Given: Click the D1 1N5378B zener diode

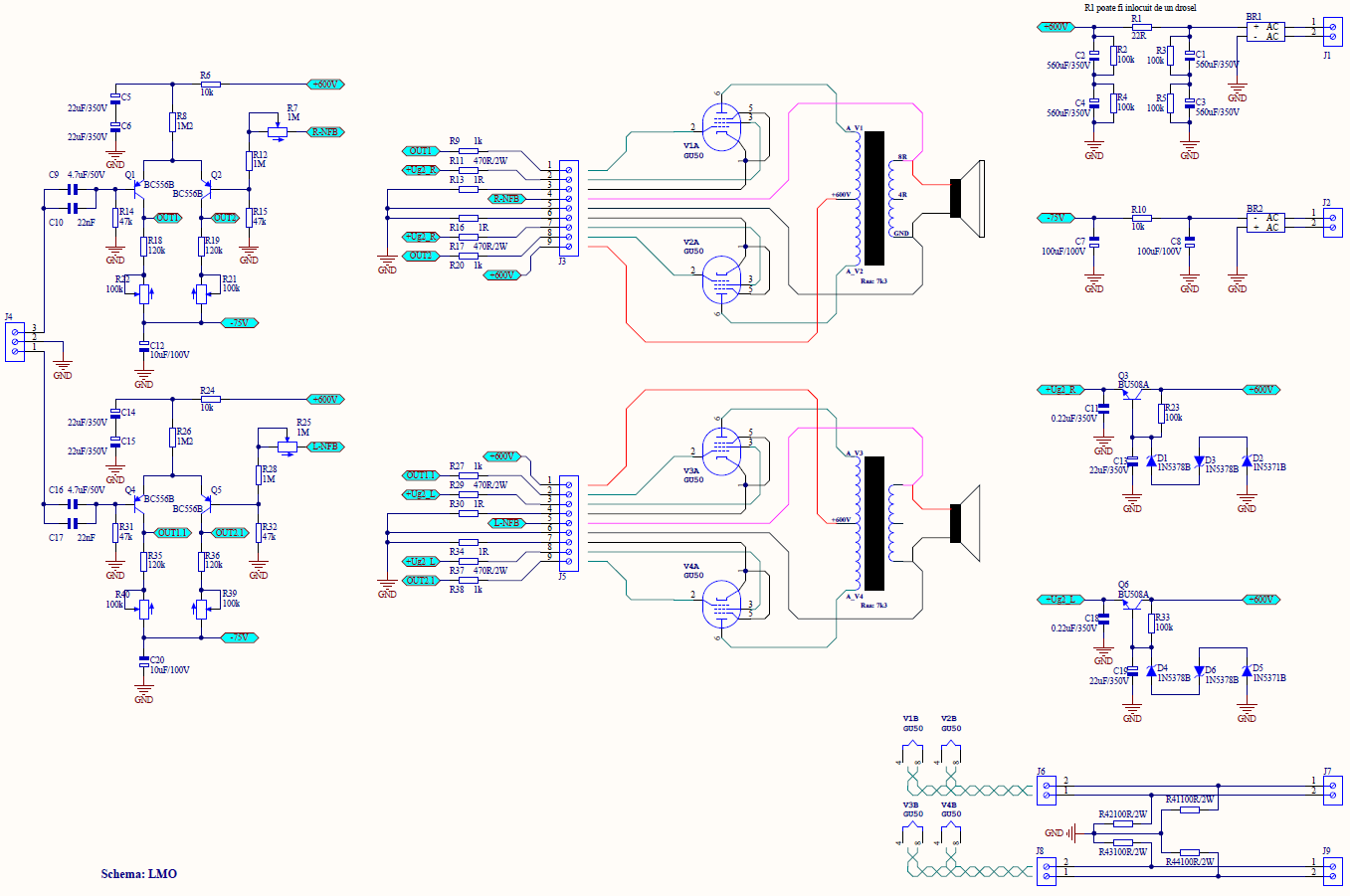Looking at the screenshot, I should pos(1151,460).
